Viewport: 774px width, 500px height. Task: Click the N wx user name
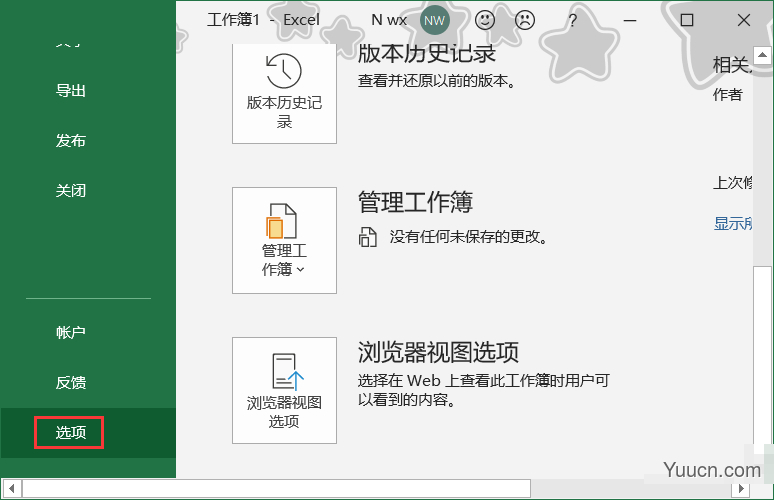(389, 20)
